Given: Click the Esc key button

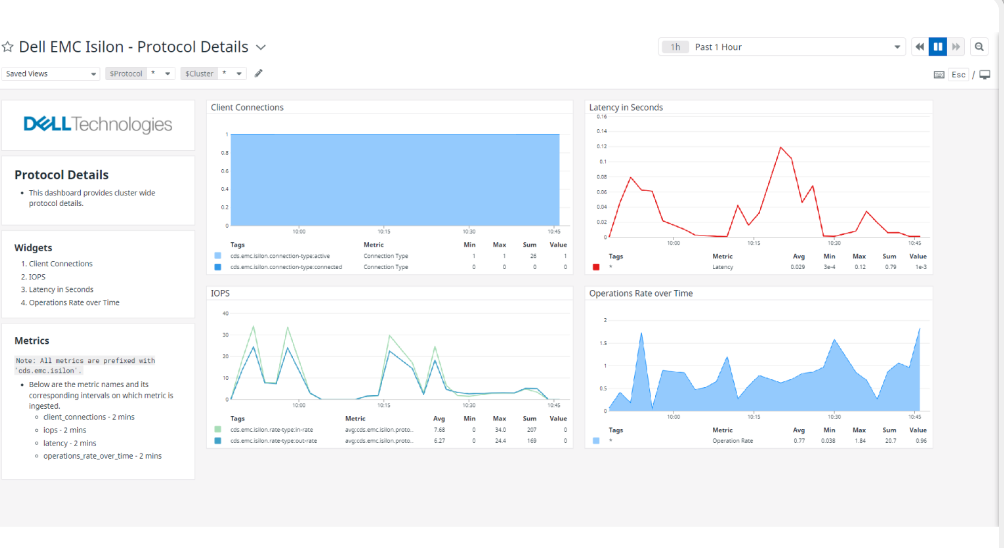Looking at the screenshot, I should click(x=958, y=75).
